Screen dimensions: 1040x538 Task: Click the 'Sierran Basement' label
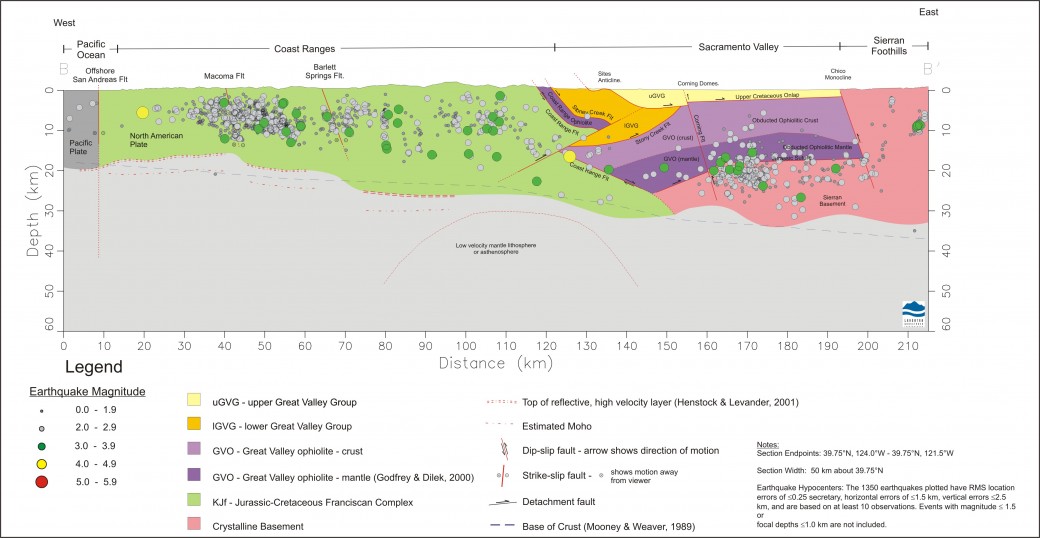(834, 202)
